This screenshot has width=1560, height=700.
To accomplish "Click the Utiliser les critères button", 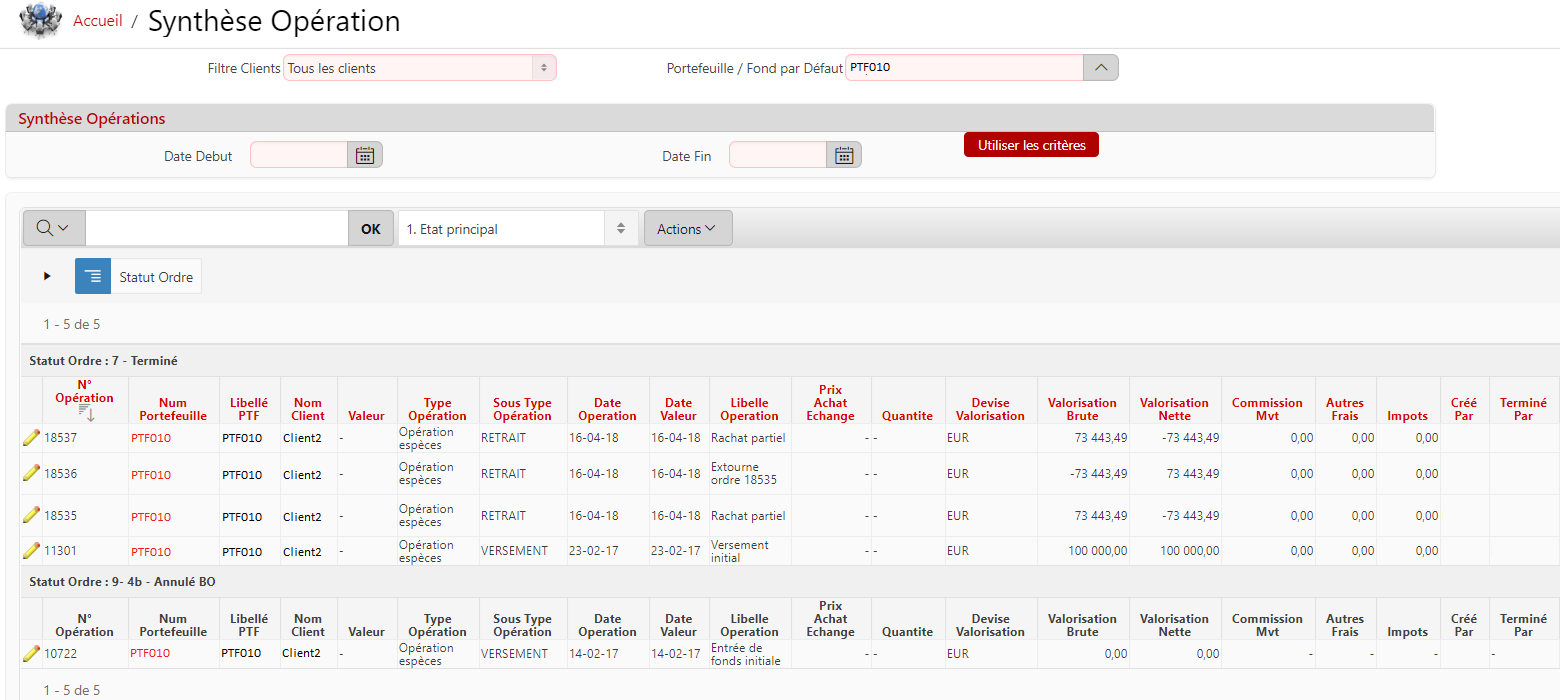I will (1031, 145).
